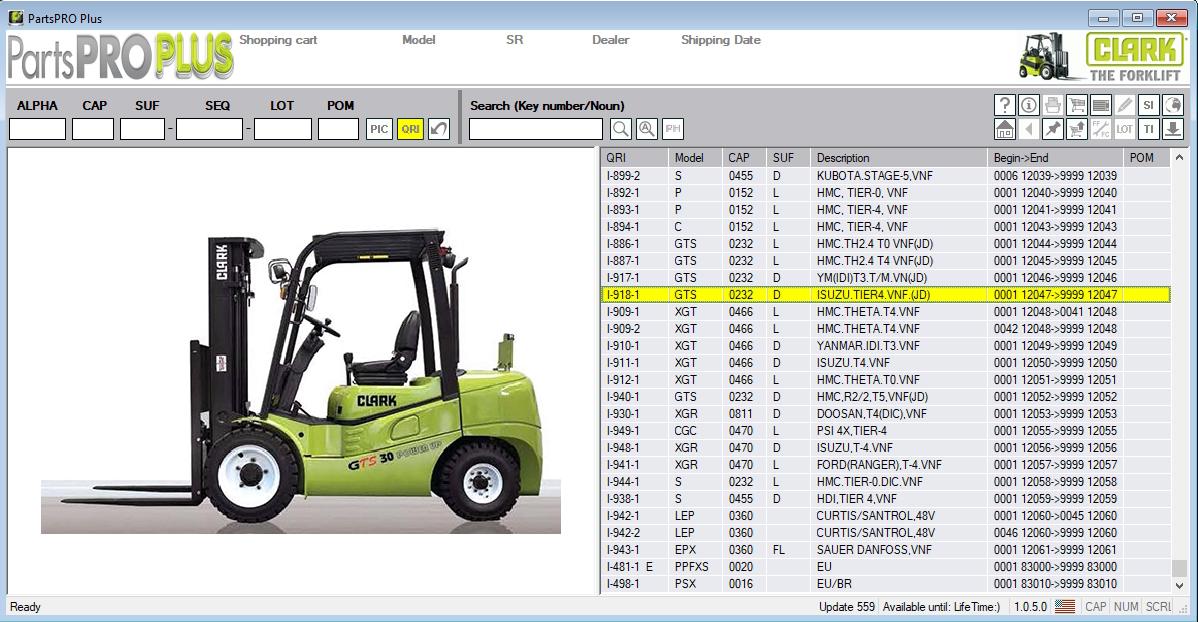Toggle the PIC view button
Screen dimensions: 1198x622
pyautogui.click(x=379, y=129)
